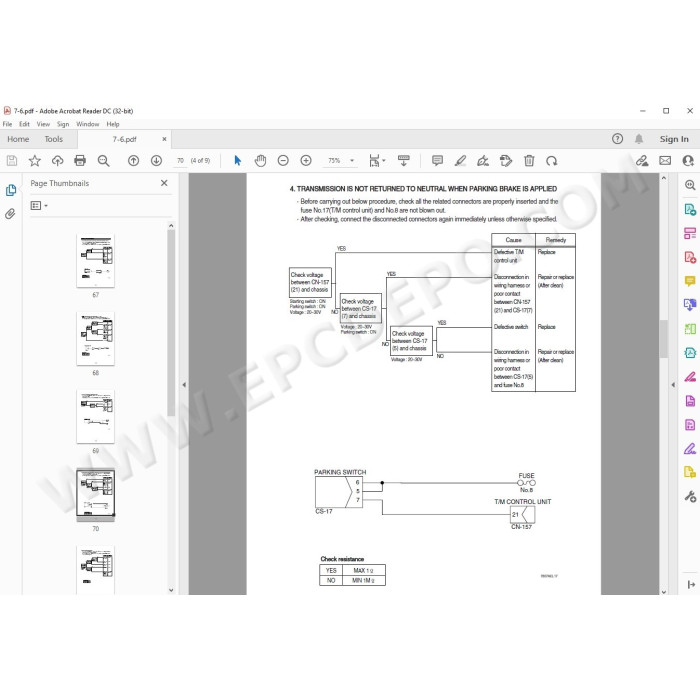The width and height of the screenshot is (700, 700).
Task: Click the stamp tool icon
Action: pos(506,161)
